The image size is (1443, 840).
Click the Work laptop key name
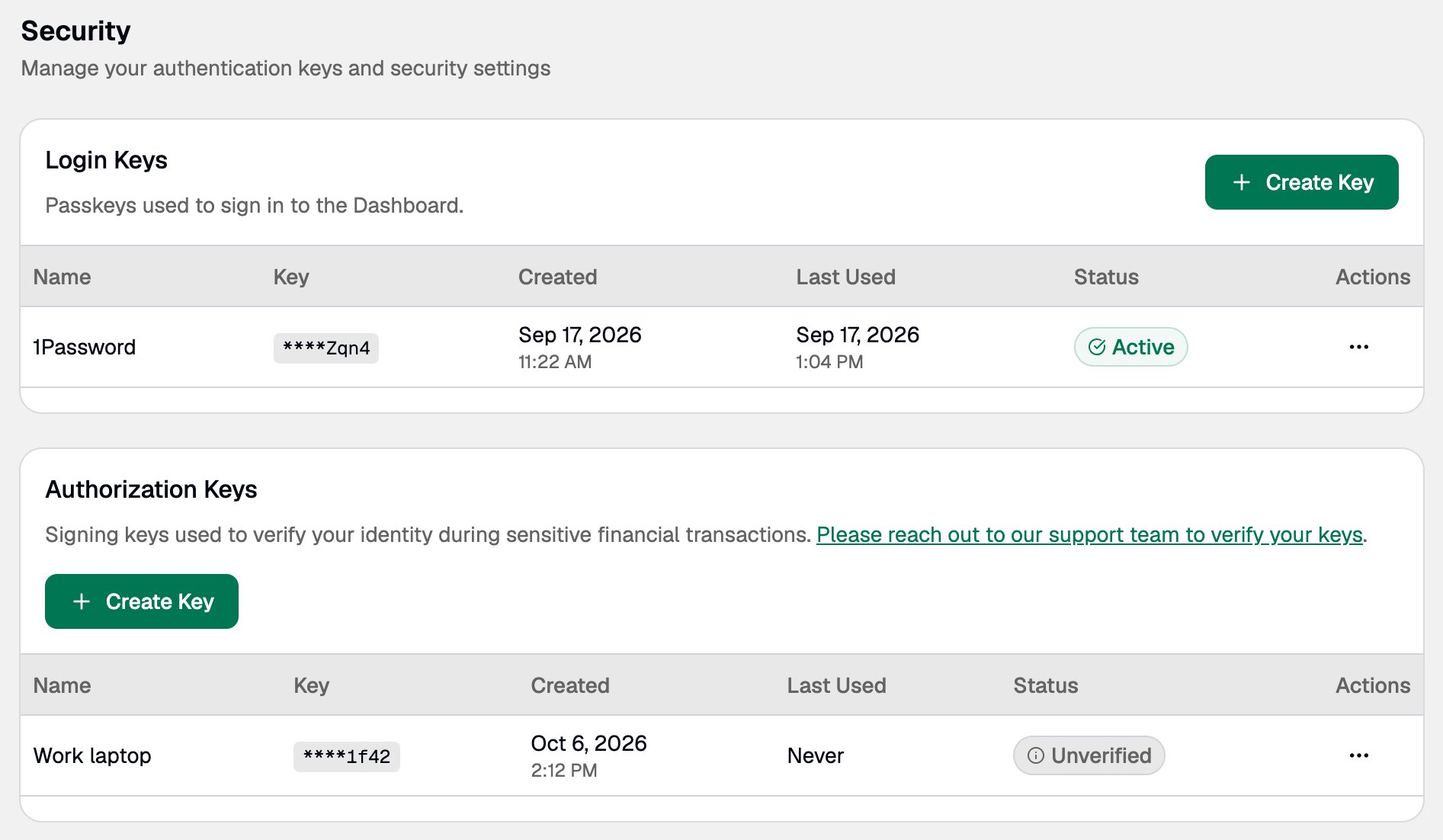pyautogui.click(x=92, y=755)
